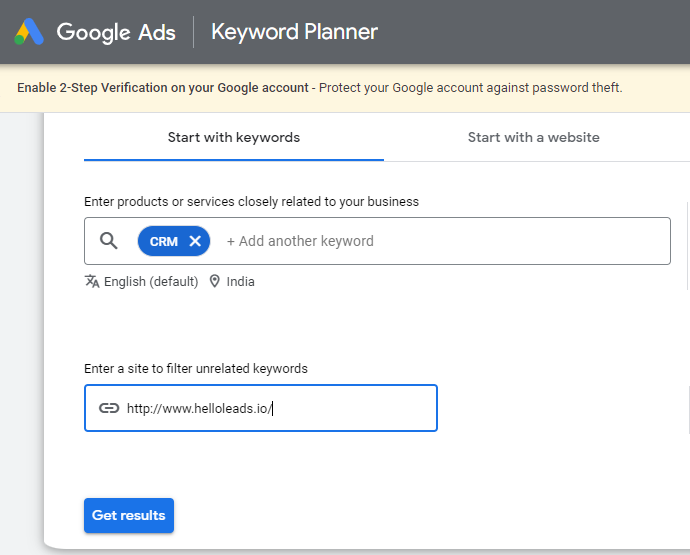Viewport: 690px width, 555px height.
Task: Click Enable 2-Step Verification banner text
Action: (163, 88)
